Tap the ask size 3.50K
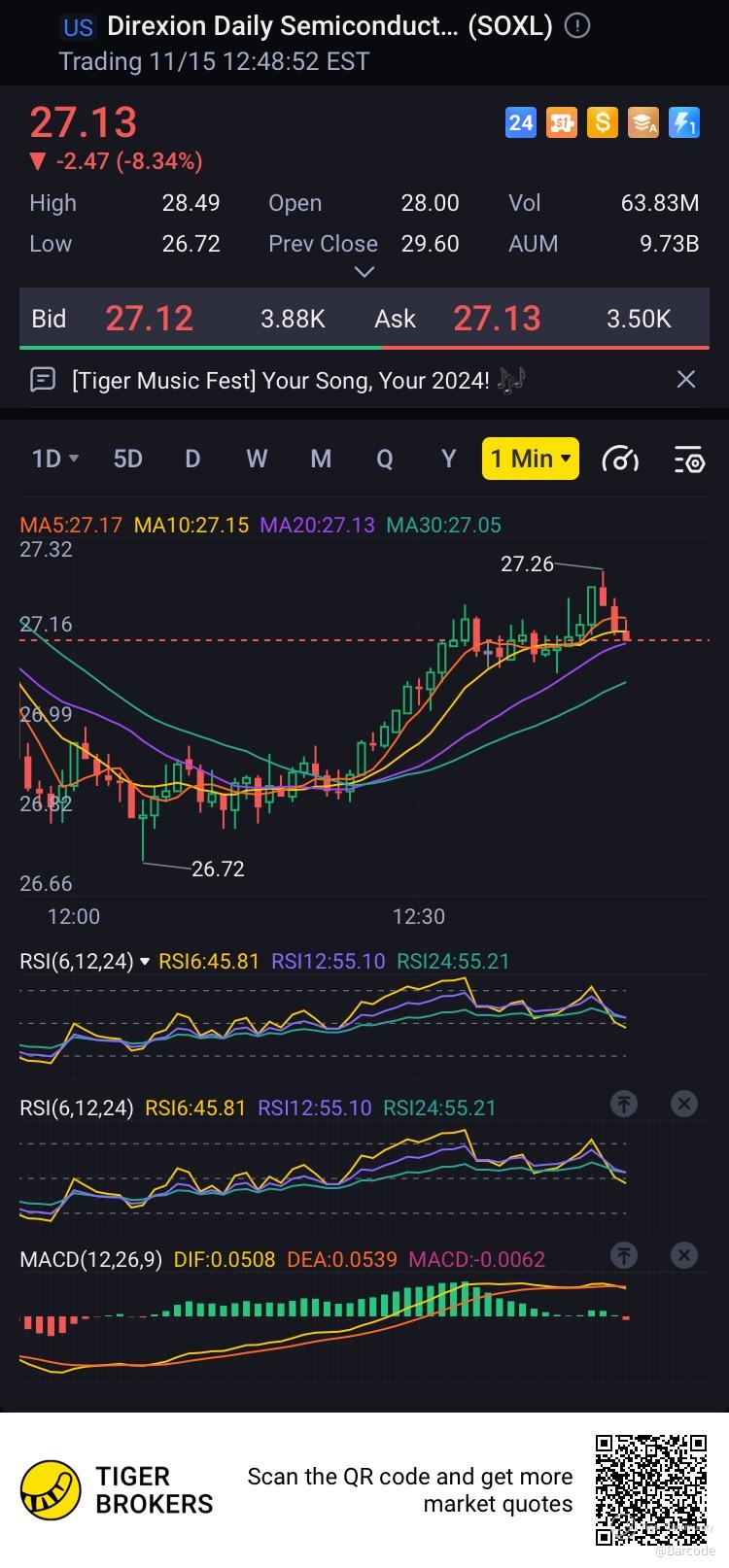The width and height of the screenshot is (729, 1568). (639, 319)
